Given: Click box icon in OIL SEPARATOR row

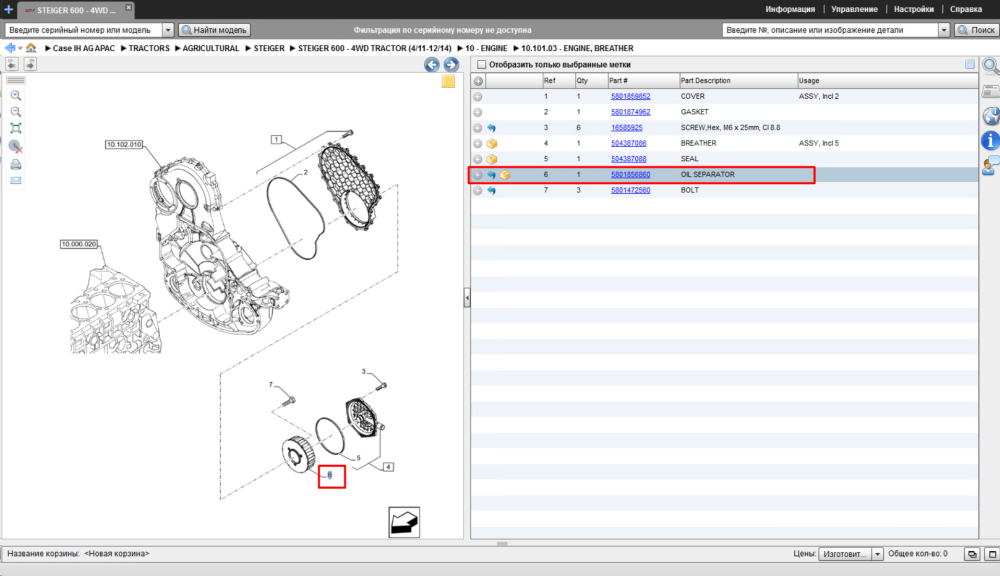Looking at the screenshot, I should click(x=505, y=175).
